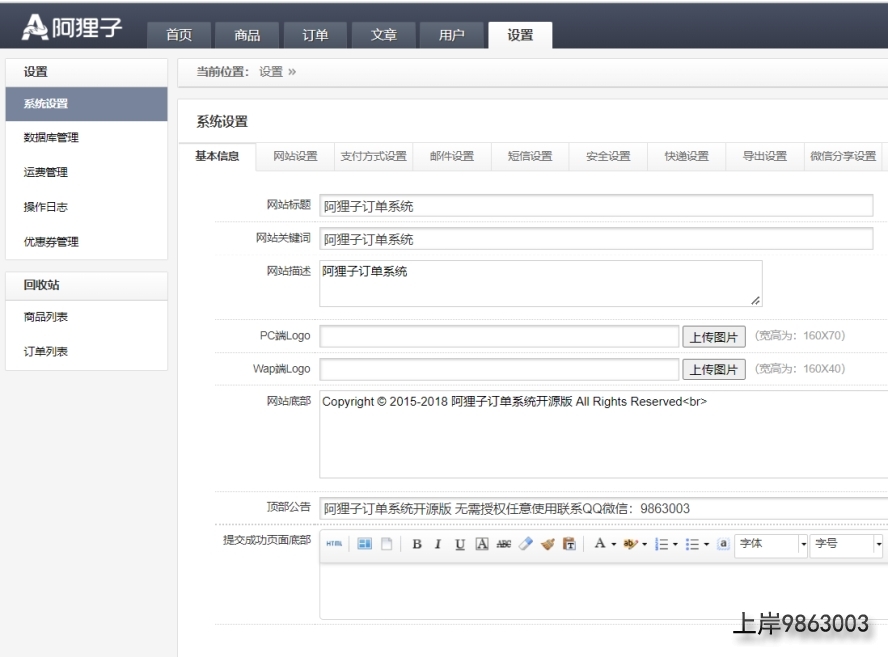Viewport: 888px width, 657px height.
Task: Open the 安全设置 tab
Action: tap(608, 156)
